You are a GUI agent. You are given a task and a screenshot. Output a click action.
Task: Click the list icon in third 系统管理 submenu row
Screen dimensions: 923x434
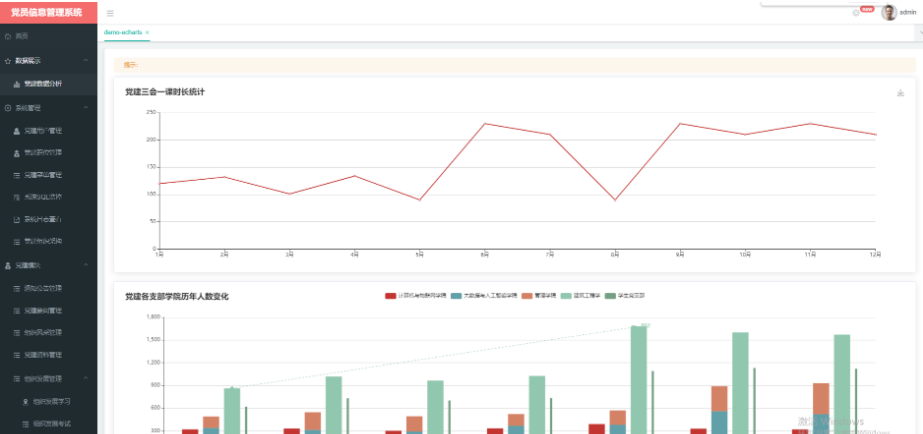[16, 175]
